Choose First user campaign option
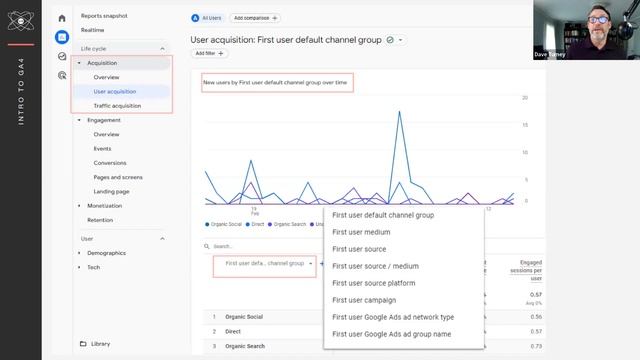The image size is (640, 360). (x=364, y=300)
